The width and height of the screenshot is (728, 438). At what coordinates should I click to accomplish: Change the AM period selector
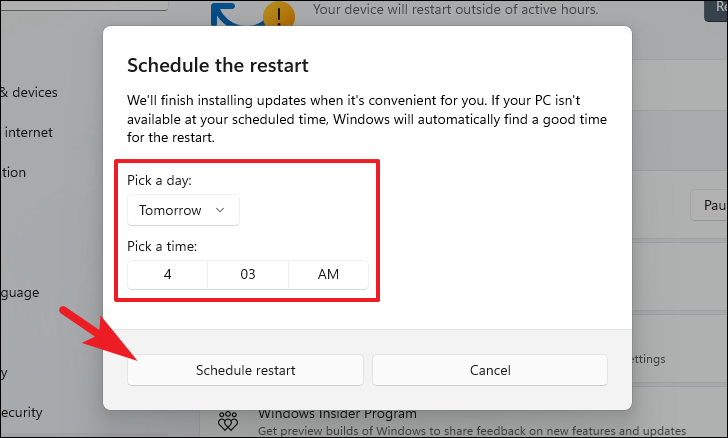click(x=328, y=275)
